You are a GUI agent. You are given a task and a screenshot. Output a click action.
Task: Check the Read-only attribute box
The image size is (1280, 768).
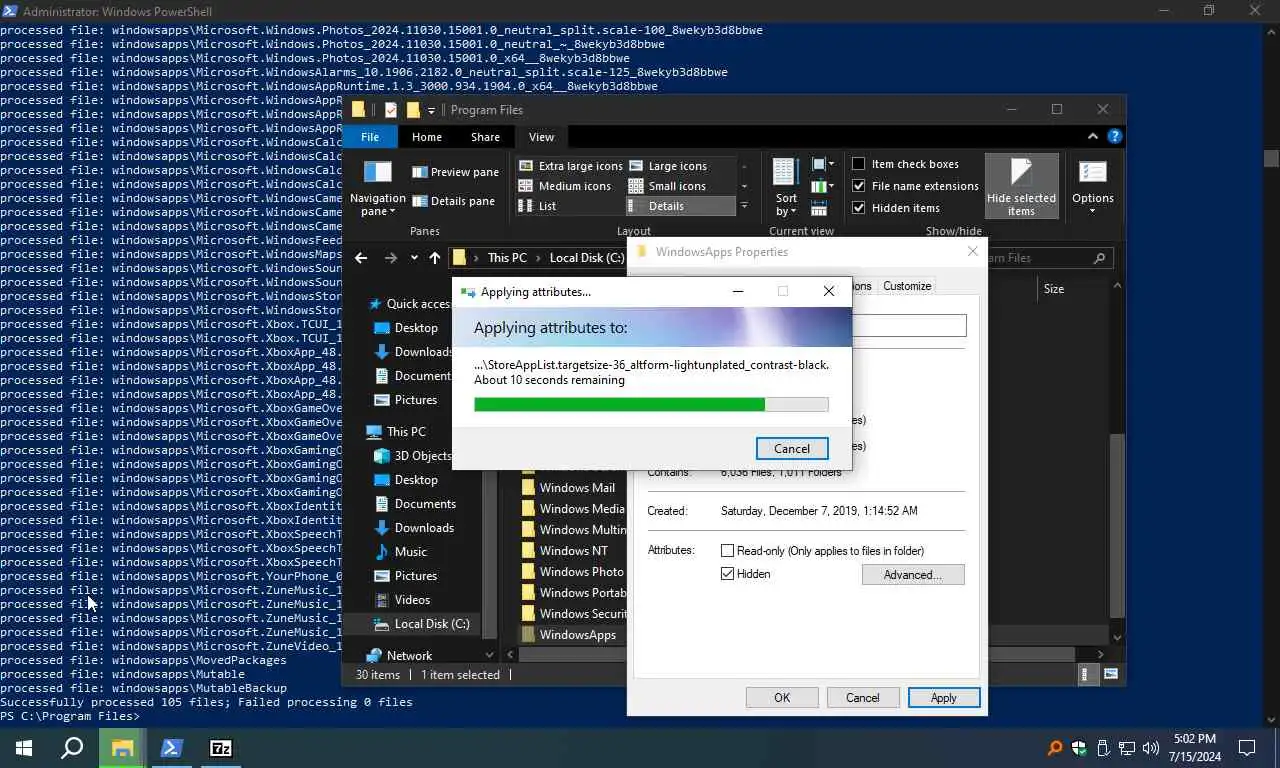coord(728,551)
